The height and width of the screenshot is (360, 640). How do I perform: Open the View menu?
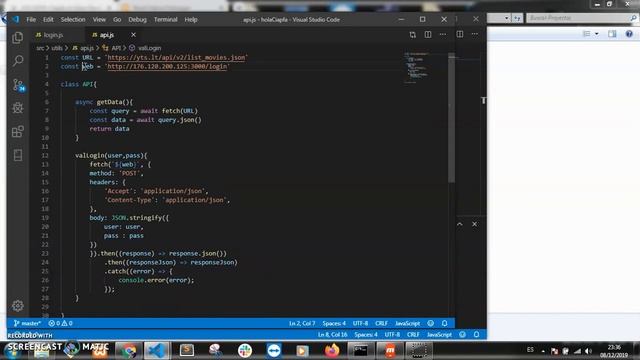tap(99, 20)
